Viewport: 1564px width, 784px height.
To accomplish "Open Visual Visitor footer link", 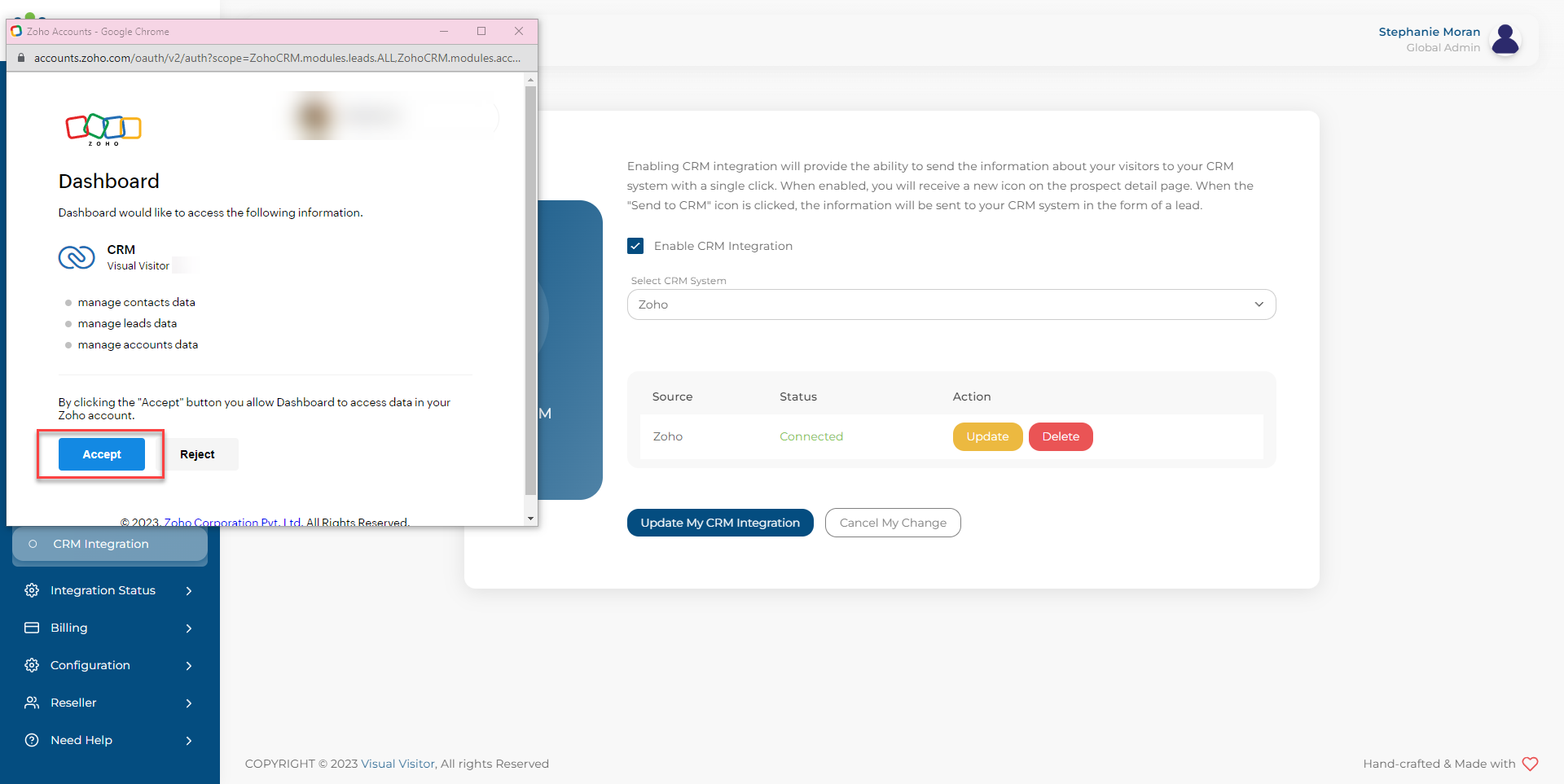I will click(x=398, y=764).
